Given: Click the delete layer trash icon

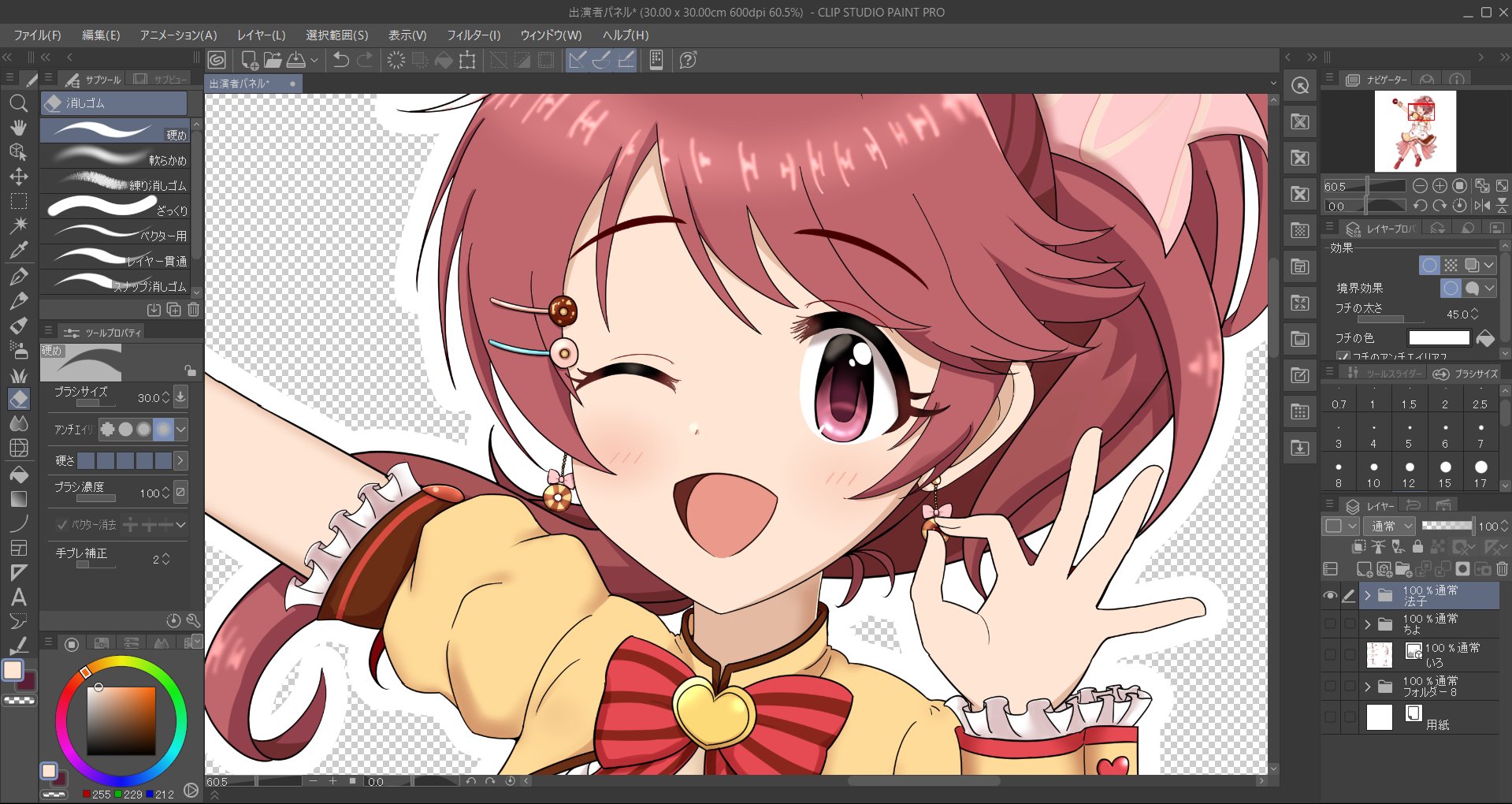Looking at the screenshot, I should click(1502, 568).
